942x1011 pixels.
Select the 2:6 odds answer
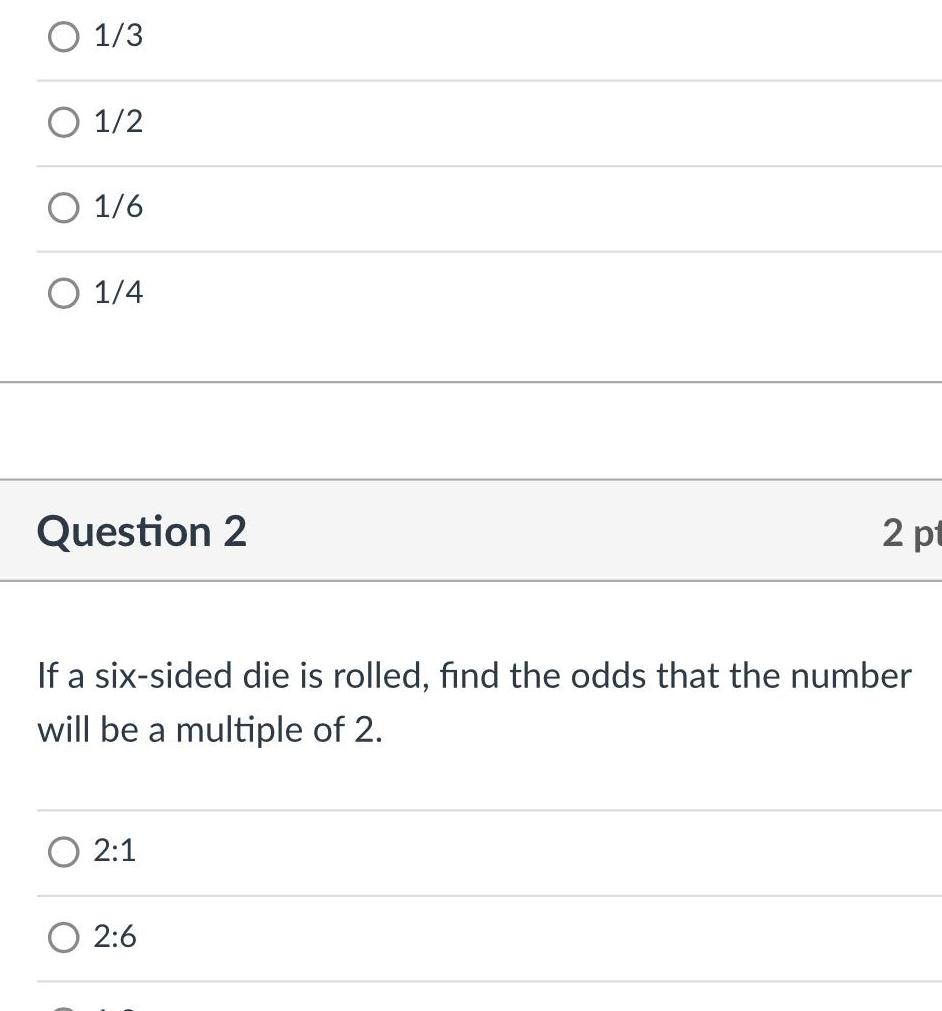64,937
